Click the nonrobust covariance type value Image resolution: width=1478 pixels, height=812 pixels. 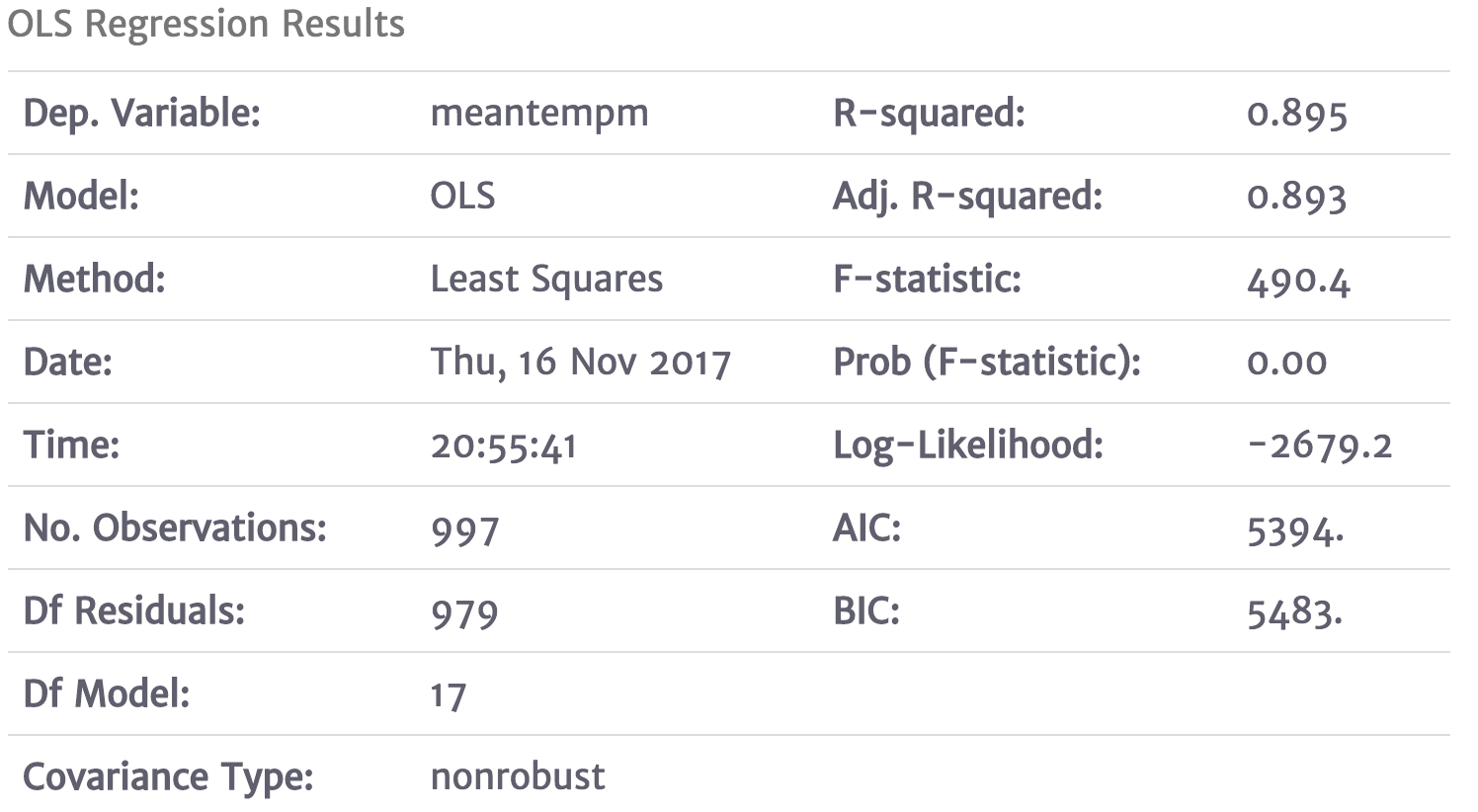[x=518, y=777]
